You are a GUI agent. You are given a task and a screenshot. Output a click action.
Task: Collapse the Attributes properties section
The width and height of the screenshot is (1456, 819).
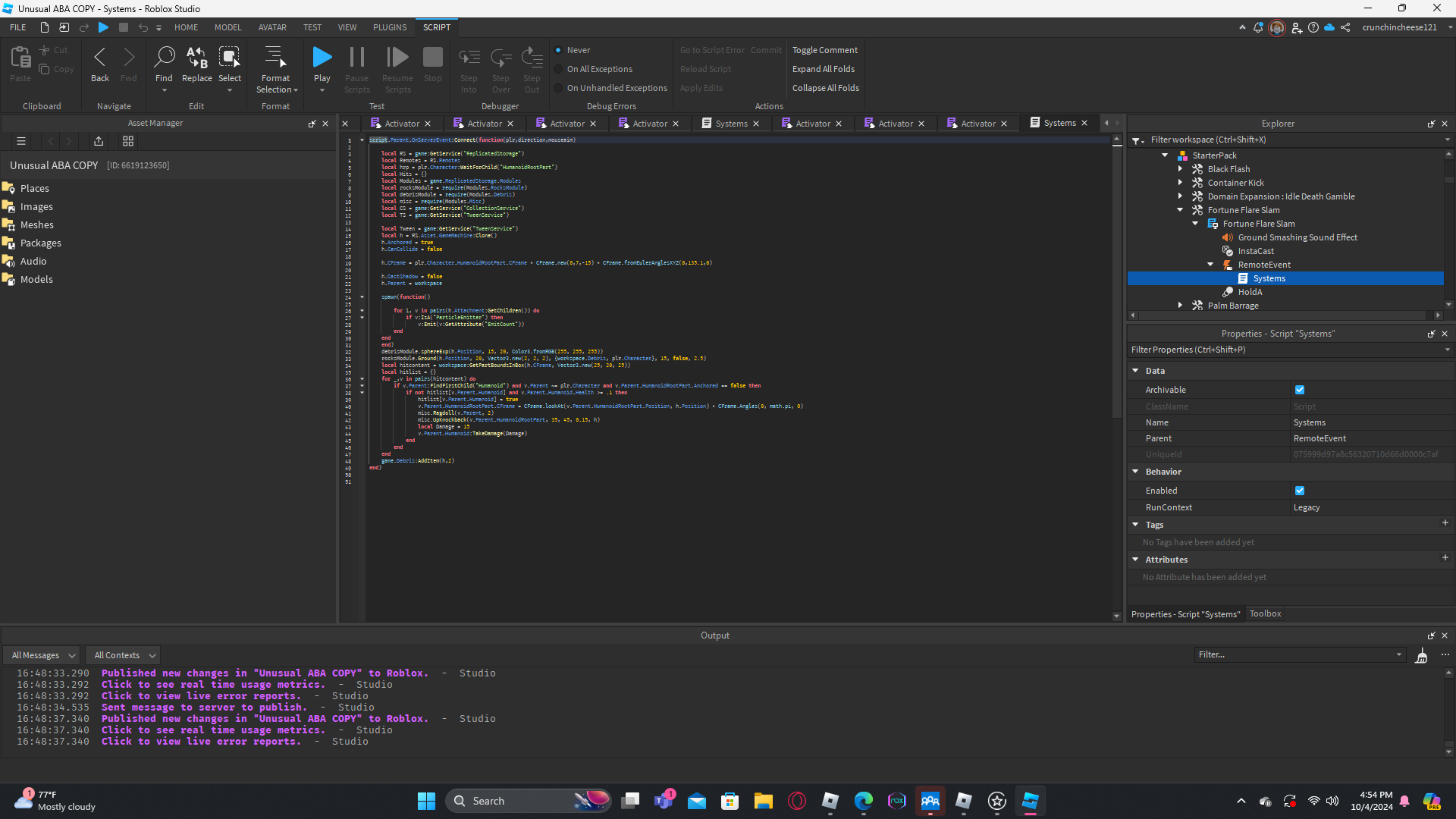1135,560
